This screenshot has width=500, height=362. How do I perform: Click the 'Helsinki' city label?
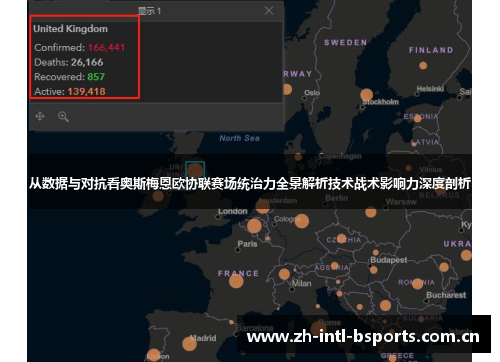[x=430, y=89]
